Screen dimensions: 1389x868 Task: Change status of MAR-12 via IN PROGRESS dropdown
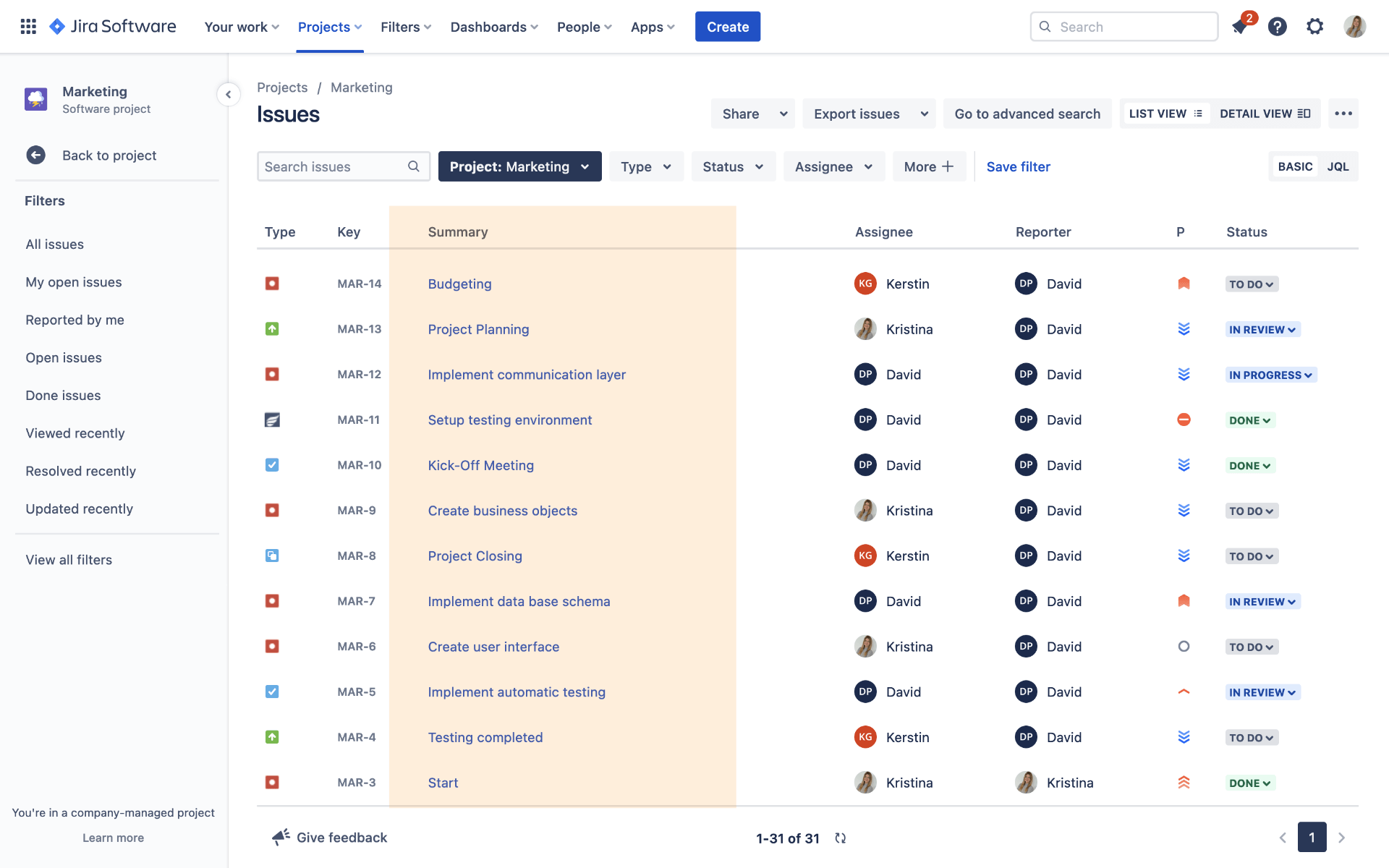click(x=1271, y=375)
